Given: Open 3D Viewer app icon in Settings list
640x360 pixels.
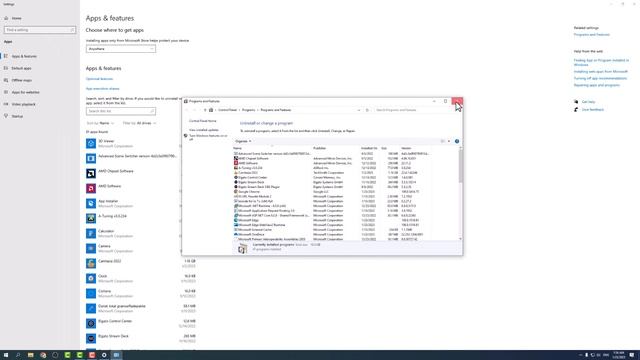Looking at the screenshot, I should (x=91, y=143).
